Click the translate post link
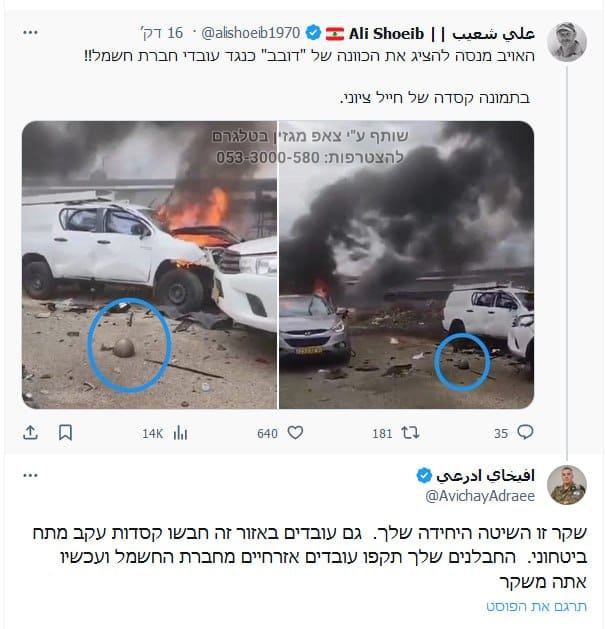Image resolution: width=605 pixels, height=629 pixels. 536,606
